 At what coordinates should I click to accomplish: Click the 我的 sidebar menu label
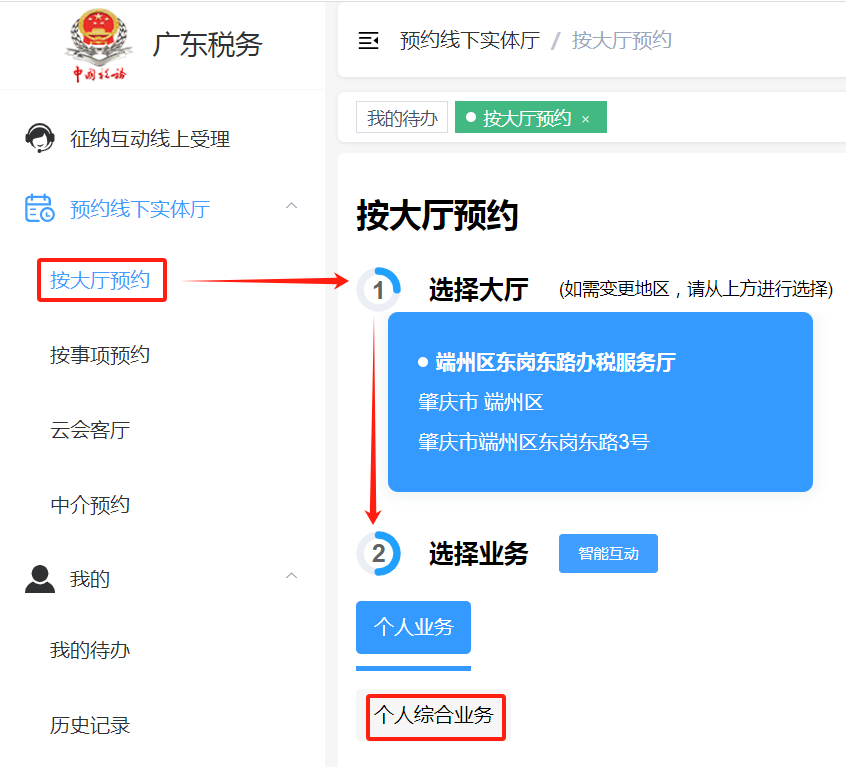pos(90,579)
